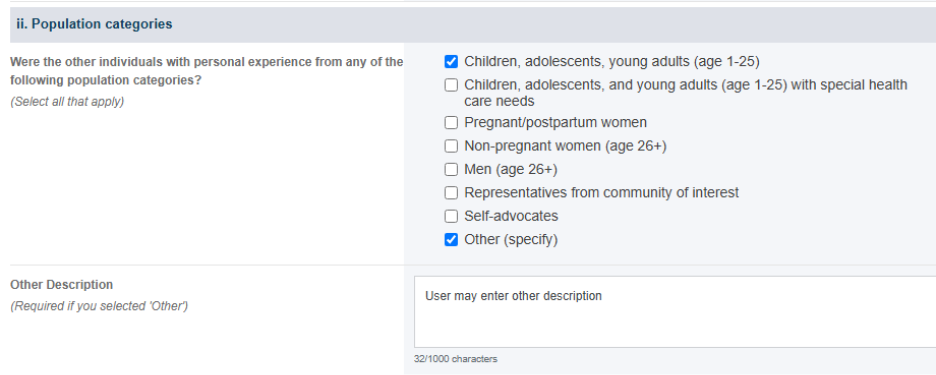Click inside the Other Description text box
This screenshot has width=936, height=375.
pos(675,312)
